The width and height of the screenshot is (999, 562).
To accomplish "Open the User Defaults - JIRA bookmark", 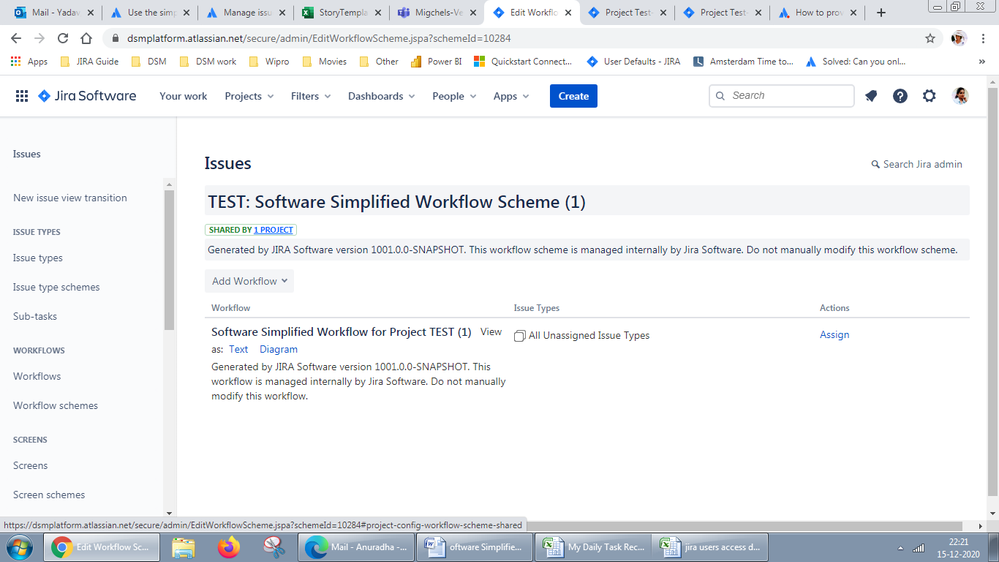I will (633, 61).
